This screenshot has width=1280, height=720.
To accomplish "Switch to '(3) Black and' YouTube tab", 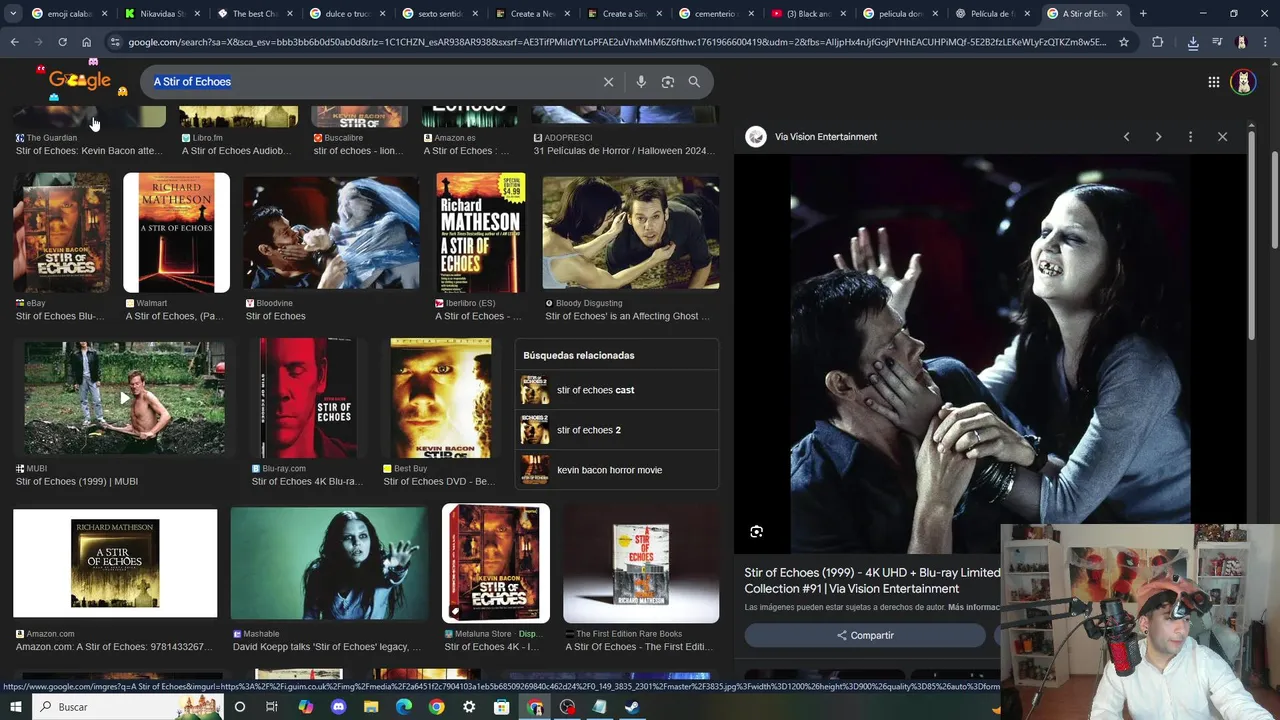I will 809,14.
